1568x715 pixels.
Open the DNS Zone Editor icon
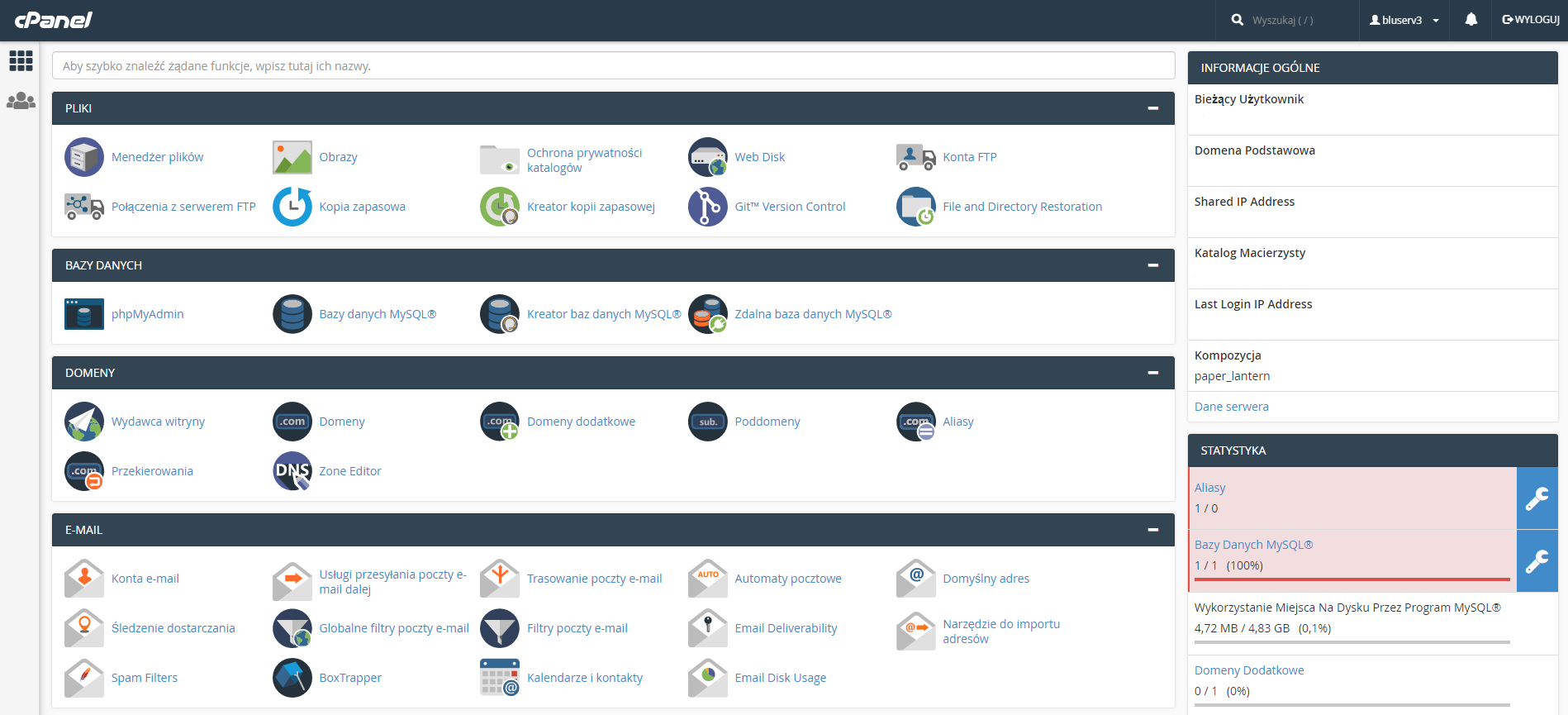(292, 471)
